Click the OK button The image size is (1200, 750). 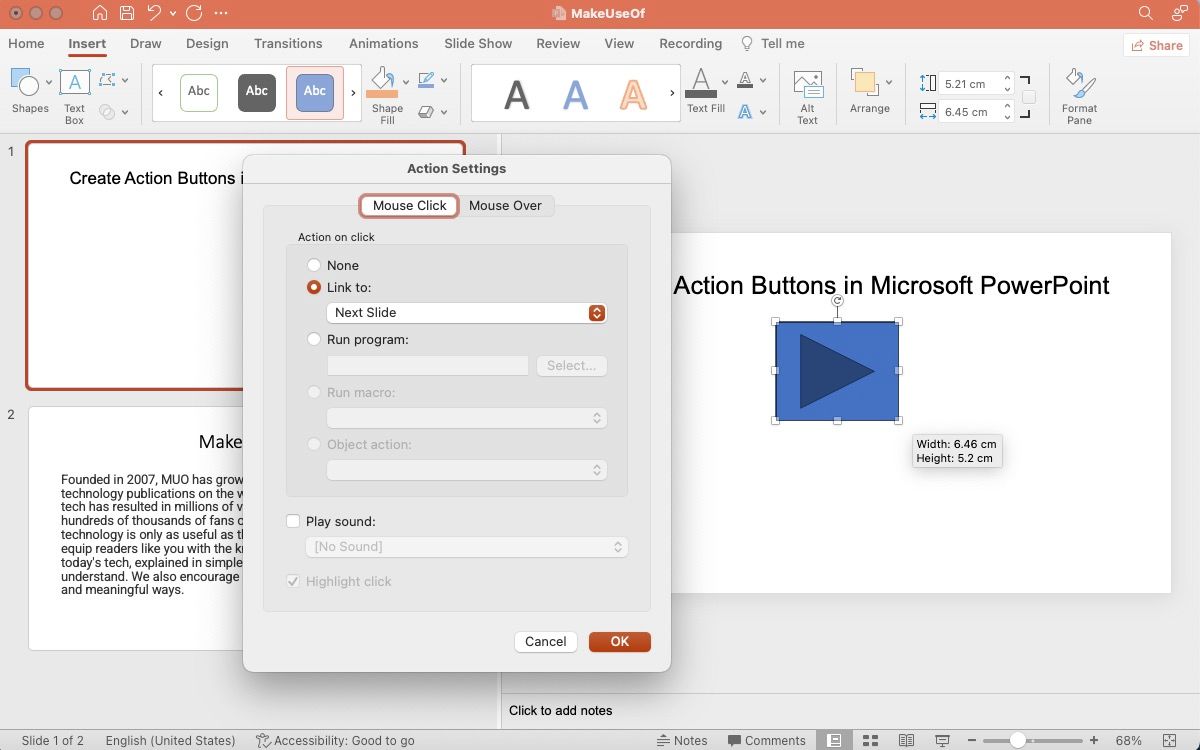(619, 641)
